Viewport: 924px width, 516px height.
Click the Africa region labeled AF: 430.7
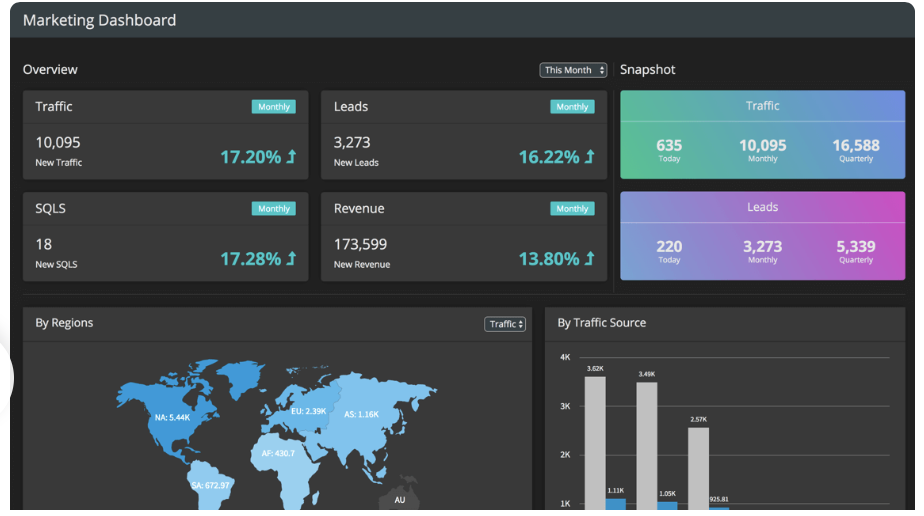pyautogui.click(x=277, y=453)
